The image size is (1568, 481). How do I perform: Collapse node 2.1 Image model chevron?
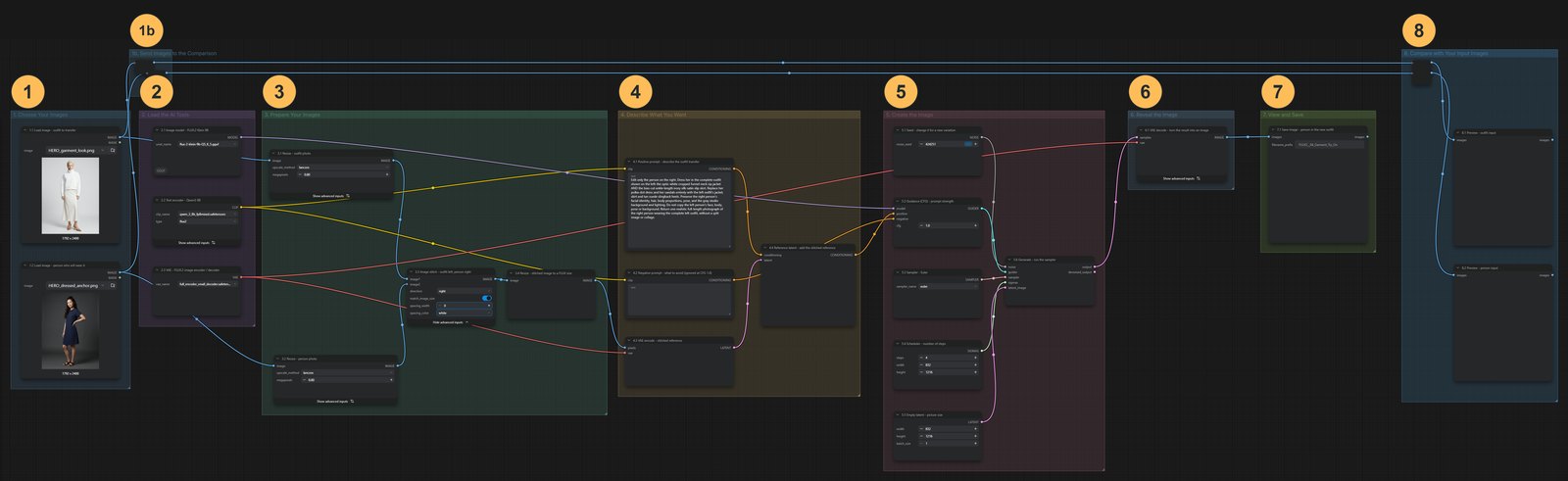click(156, 129)
